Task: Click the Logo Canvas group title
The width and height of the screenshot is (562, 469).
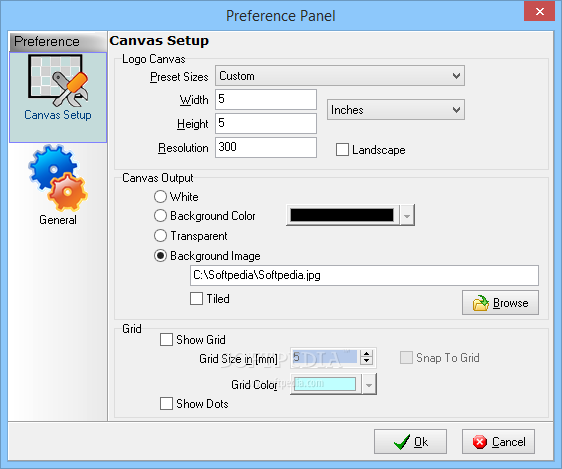Action: (x=153, y=59)
